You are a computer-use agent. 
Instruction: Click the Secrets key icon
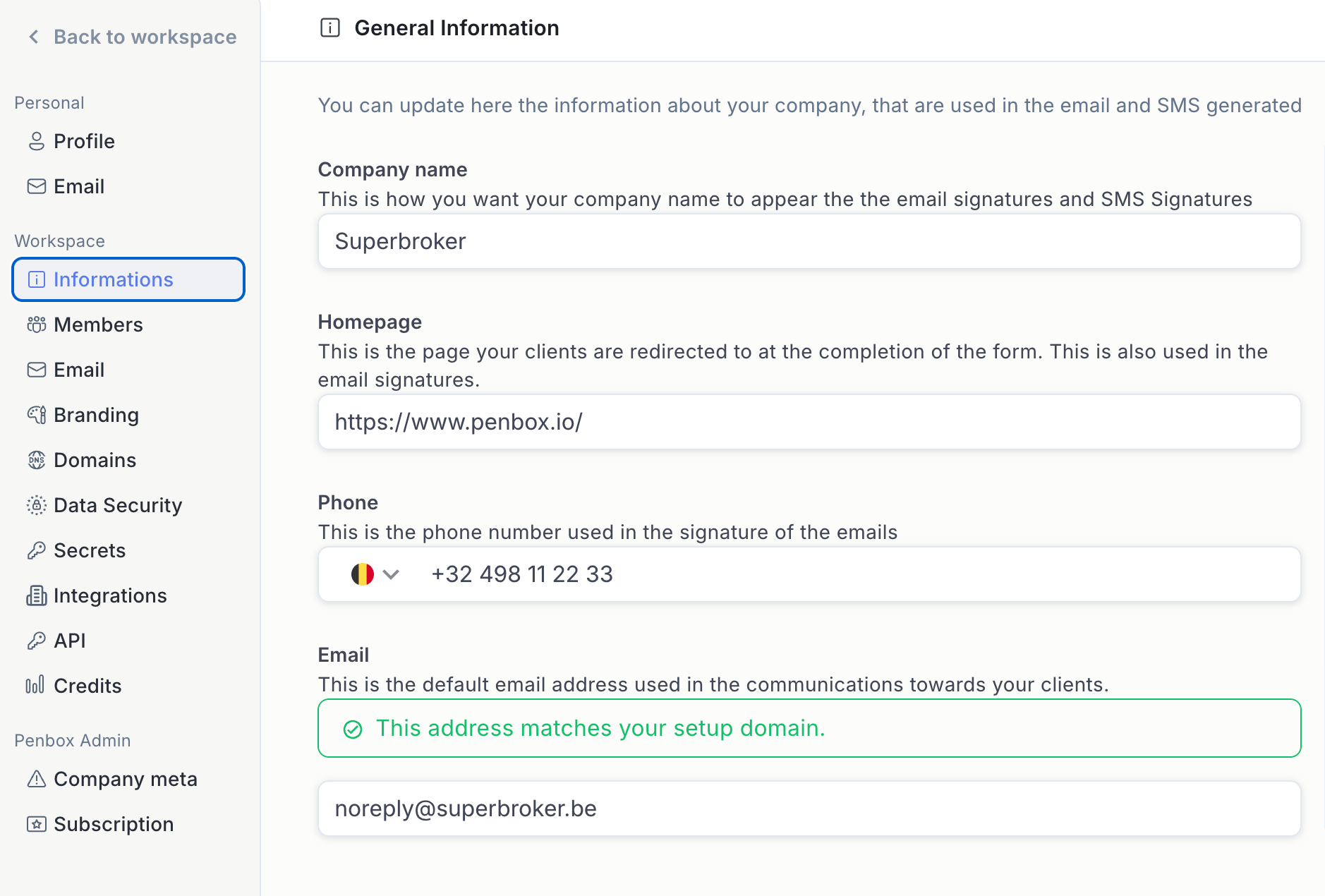click(37, 550)
